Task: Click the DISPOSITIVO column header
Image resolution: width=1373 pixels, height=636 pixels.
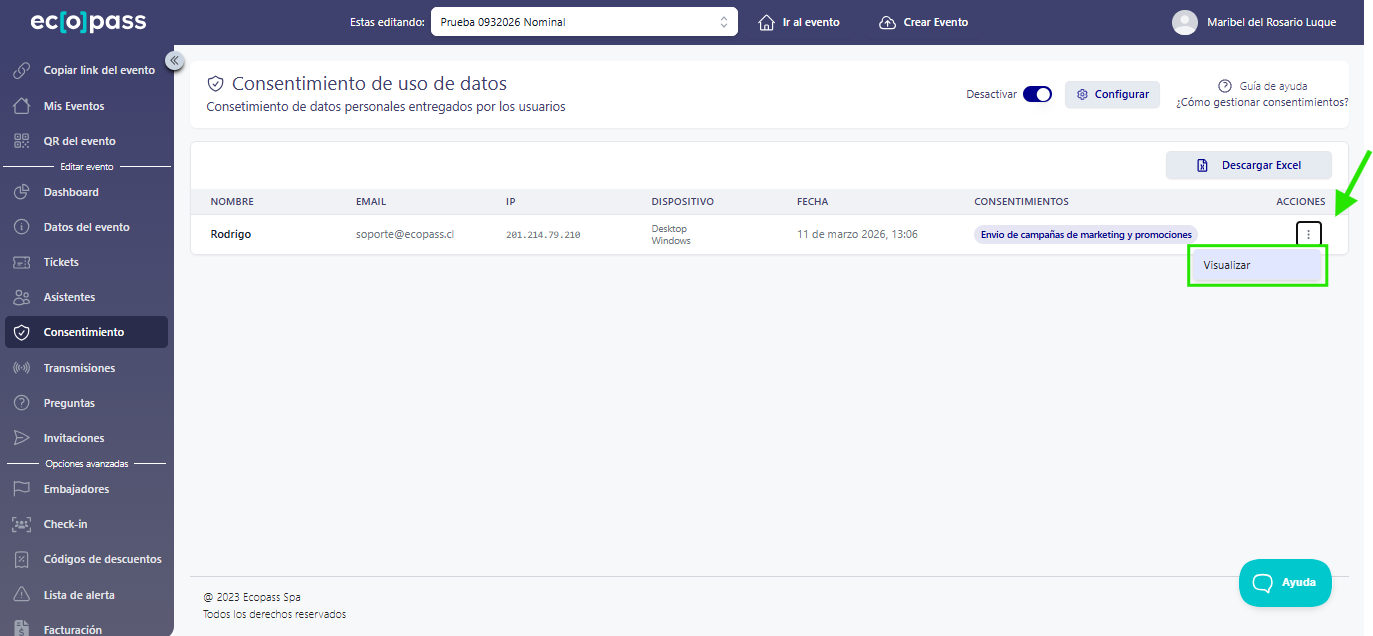Action: pyautogui.click(x=683, y=201)
